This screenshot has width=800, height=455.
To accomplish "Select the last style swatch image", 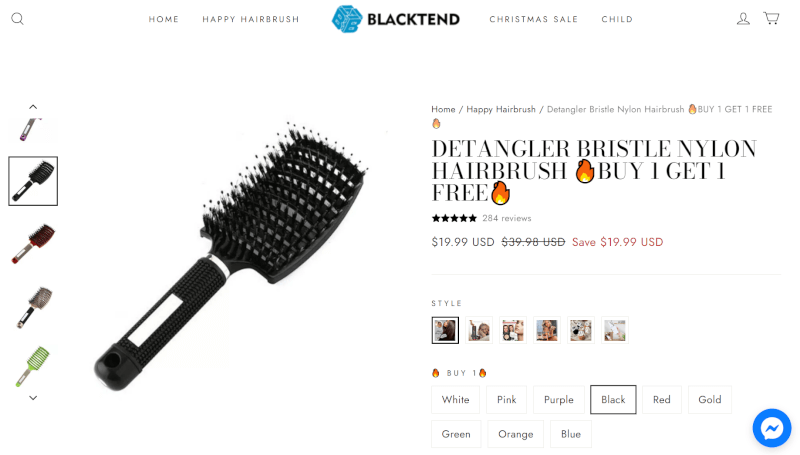I will (x=615, y=330).
